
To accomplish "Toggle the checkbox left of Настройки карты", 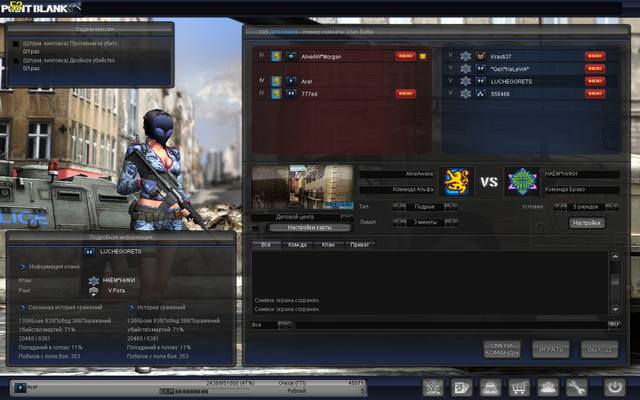I will 255,228.
